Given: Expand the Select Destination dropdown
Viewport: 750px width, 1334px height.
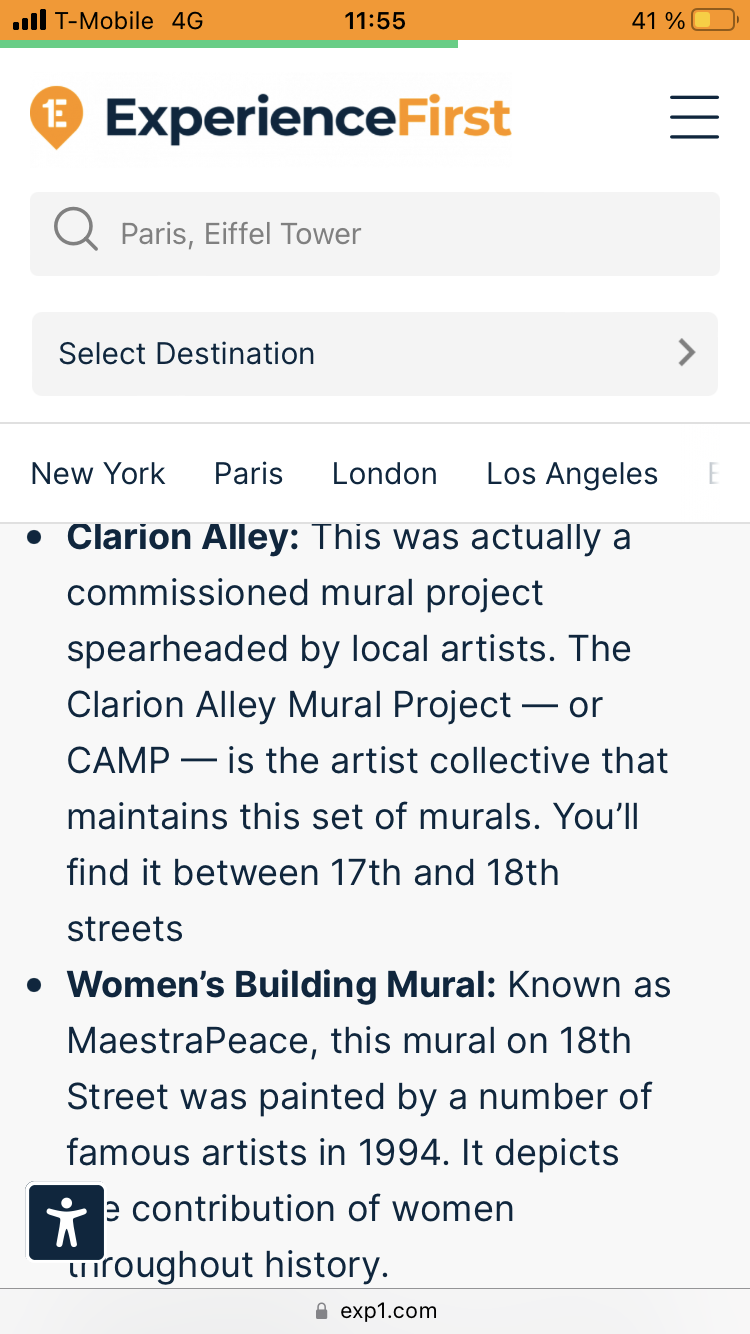Looking at the screenshot, I should [374, 354].
